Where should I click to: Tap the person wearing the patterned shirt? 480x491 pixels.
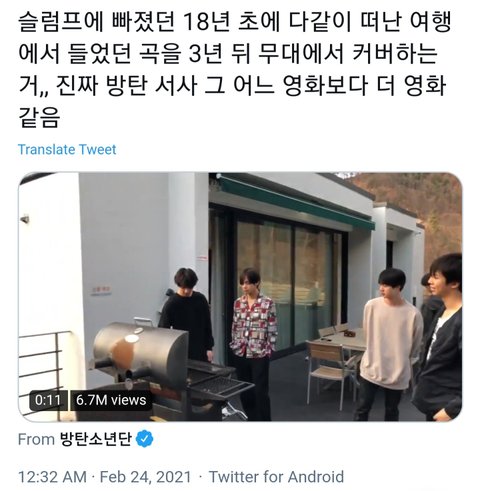[x=253, y=343]
